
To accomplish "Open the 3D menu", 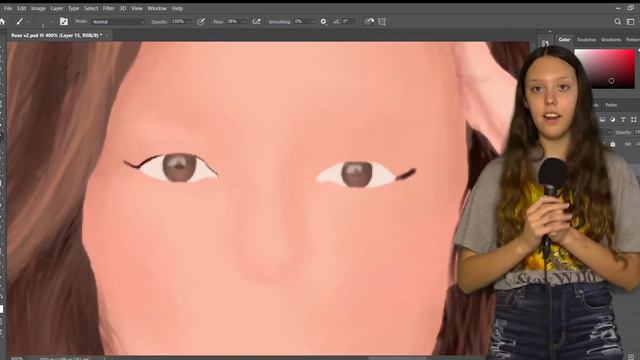I will [123, 8].
